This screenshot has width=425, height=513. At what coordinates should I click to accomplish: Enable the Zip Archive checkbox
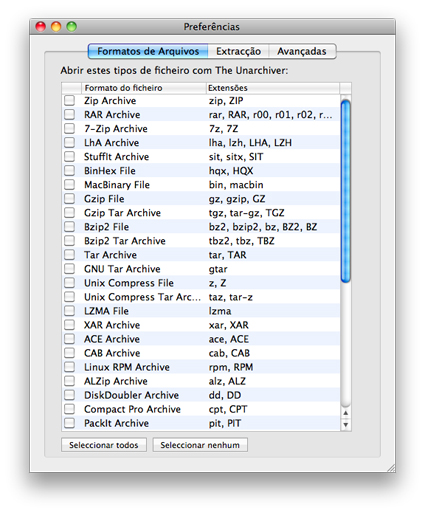[69, 100]
